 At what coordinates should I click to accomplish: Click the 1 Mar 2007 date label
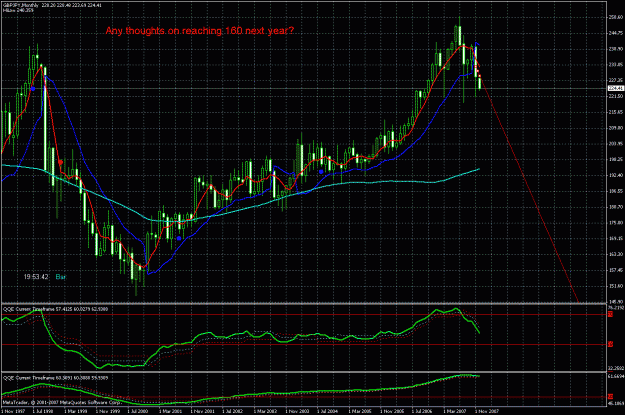pyautogui.click(x=455, y=411)
